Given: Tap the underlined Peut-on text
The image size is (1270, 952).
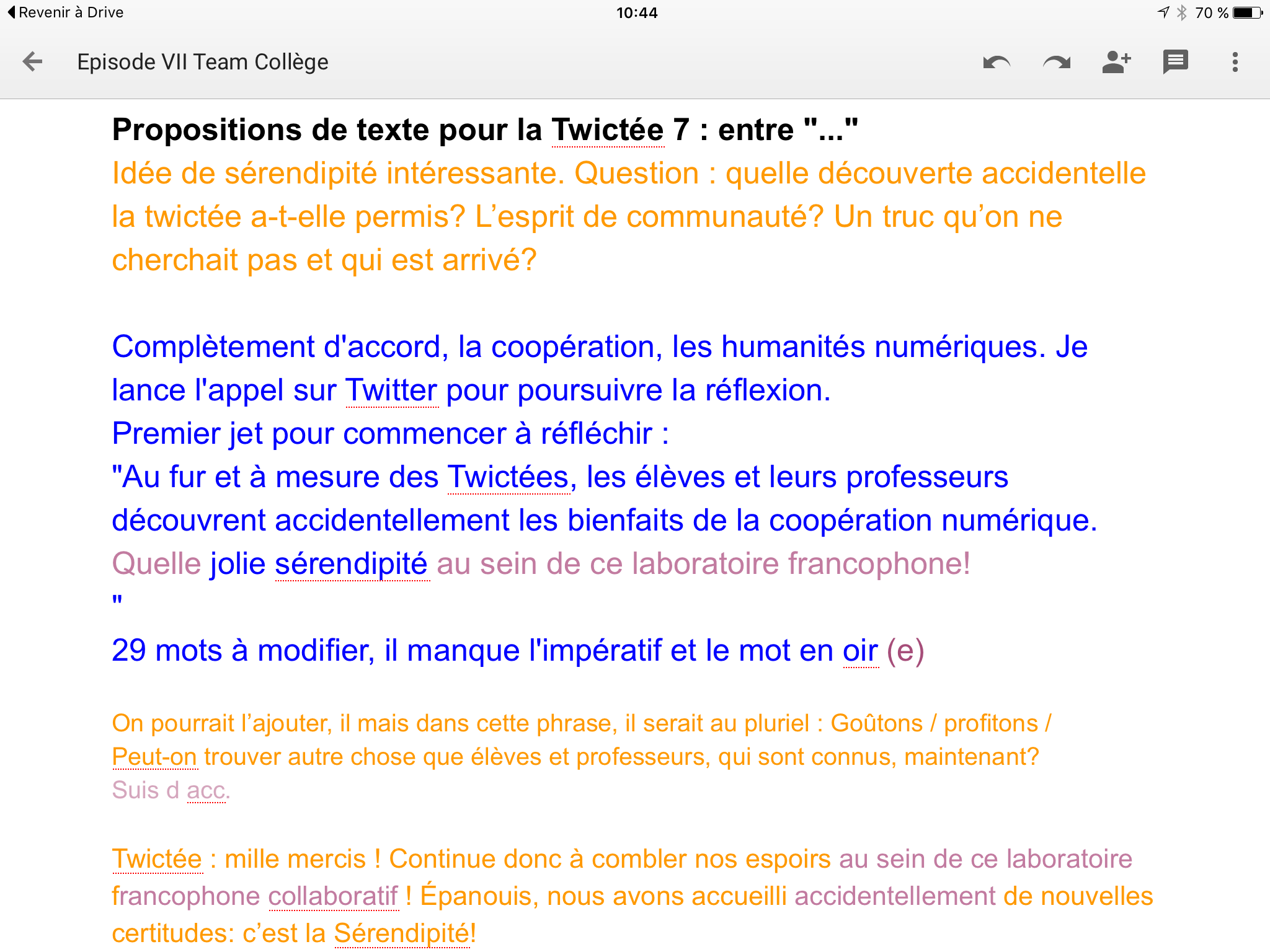Looking at the screenshot, I should (x=154, y=757).
